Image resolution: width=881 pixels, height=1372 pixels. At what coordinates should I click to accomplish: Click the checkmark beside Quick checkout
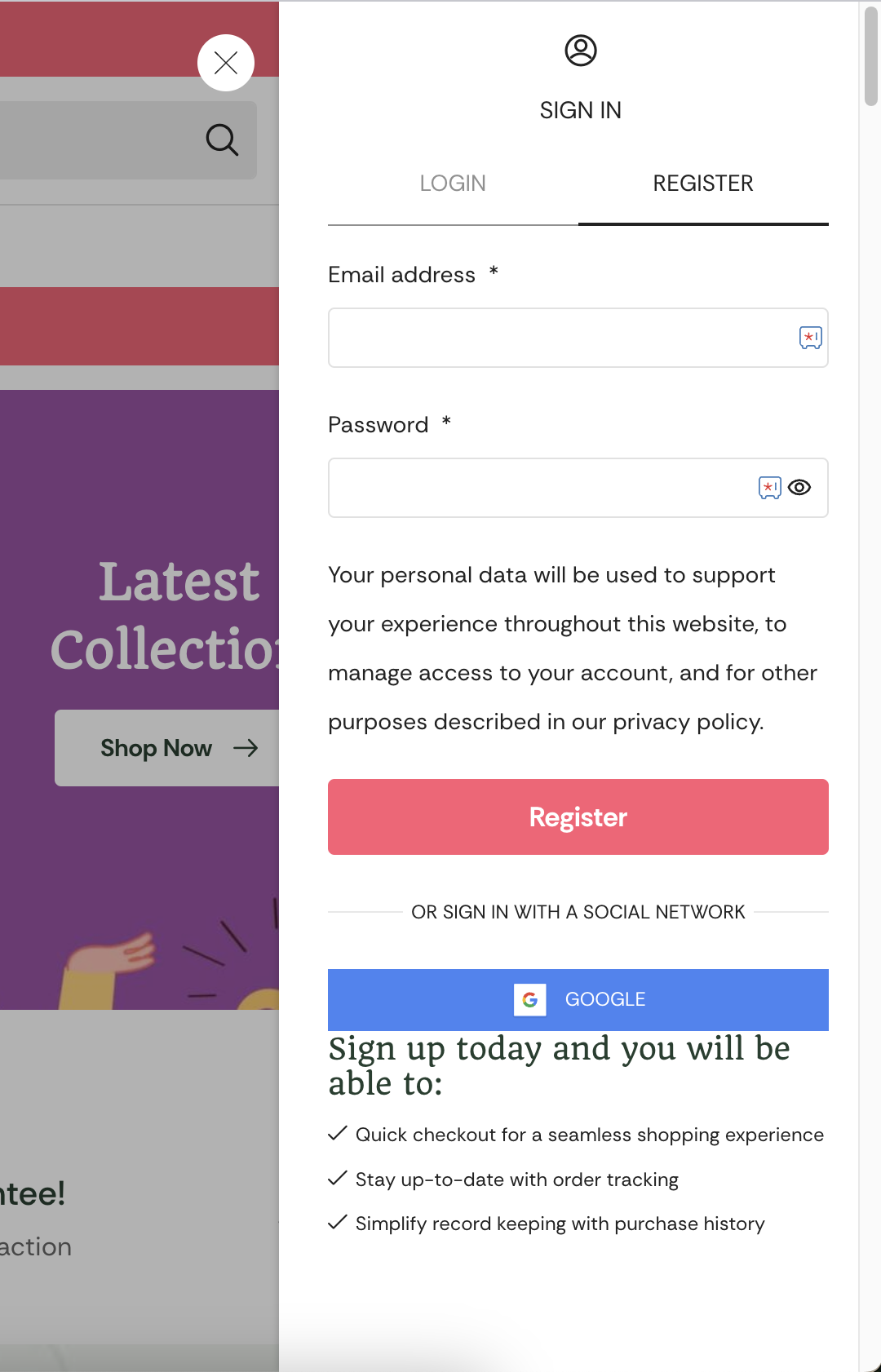tap(338, 1134)
